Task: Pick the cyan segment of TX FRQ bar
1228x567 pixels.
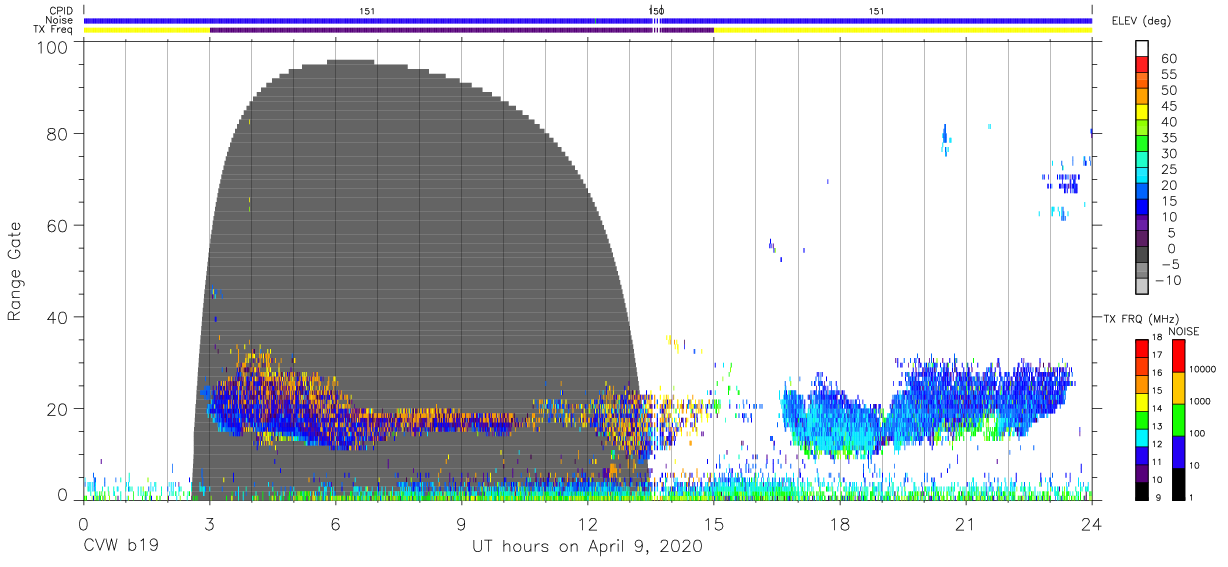Action: pos(1142,437)
